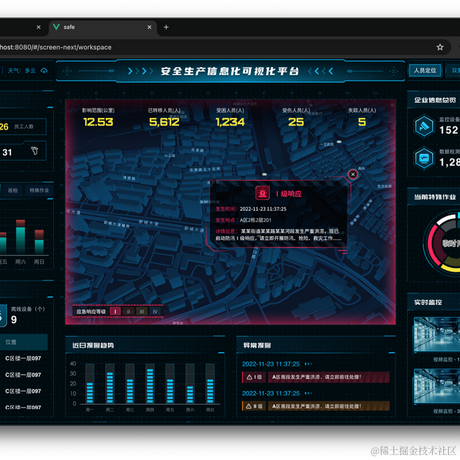Click the 位置 column header
This screenshot has height=460, width=460.
[x=11, y=342]
